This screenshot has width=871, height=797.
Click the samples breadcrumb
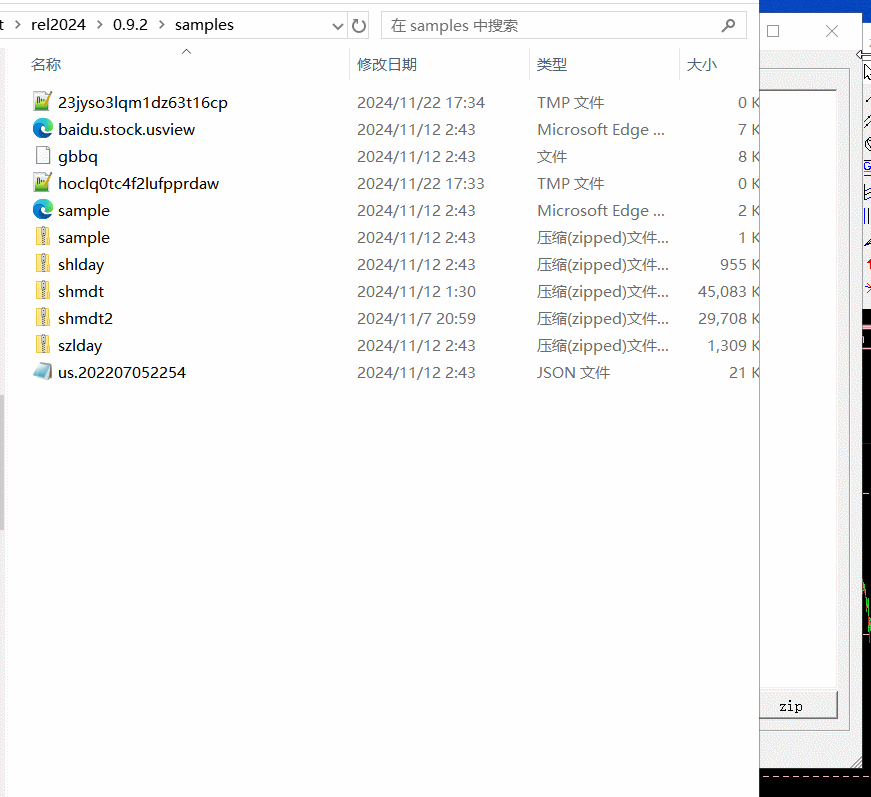[204, 25]
